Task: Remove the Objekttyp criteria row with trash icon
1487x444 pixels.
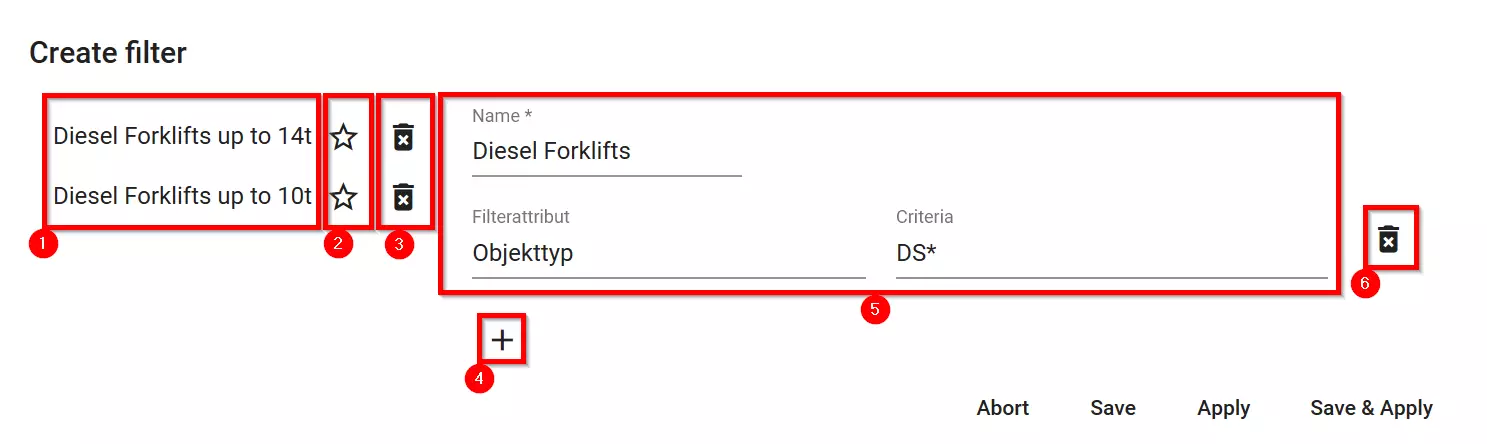Action: 1388,239
